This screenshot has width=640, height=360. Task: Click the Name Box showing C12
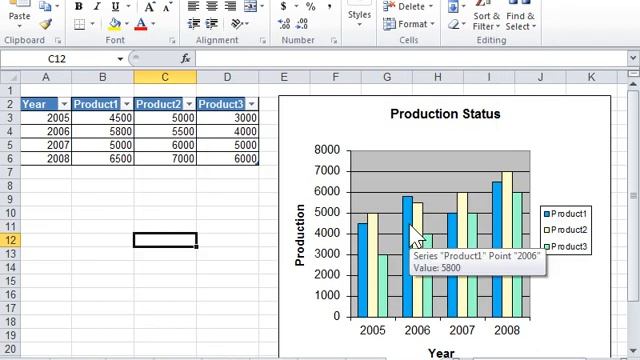pyautogui.click(x=57, y=59)
